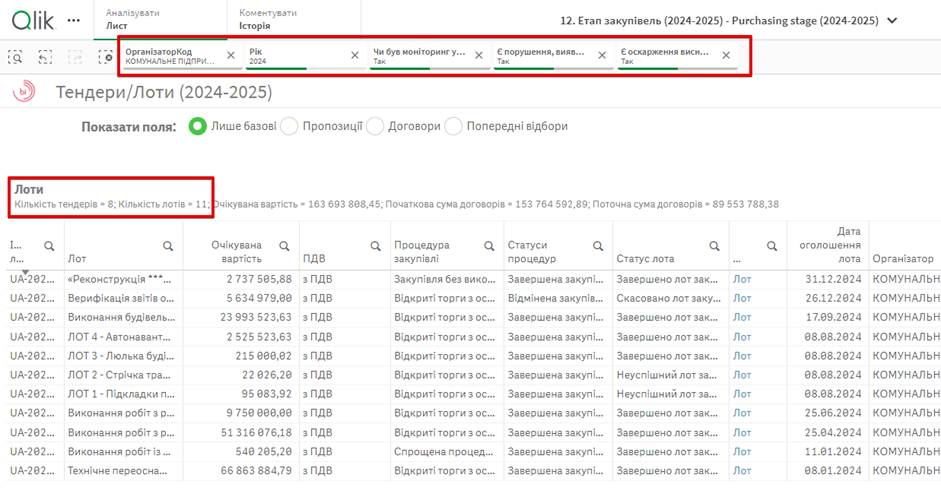This screenshot has height=500, width=941.
Task: Clear all selections in the toolbar
Action: pos(106,58)
